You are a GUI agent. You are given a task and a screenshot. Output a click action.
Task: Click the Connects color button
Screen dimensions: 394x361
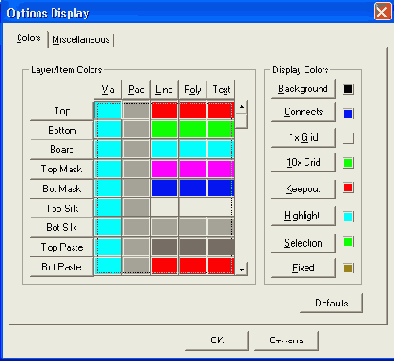(x=303, y=112)
